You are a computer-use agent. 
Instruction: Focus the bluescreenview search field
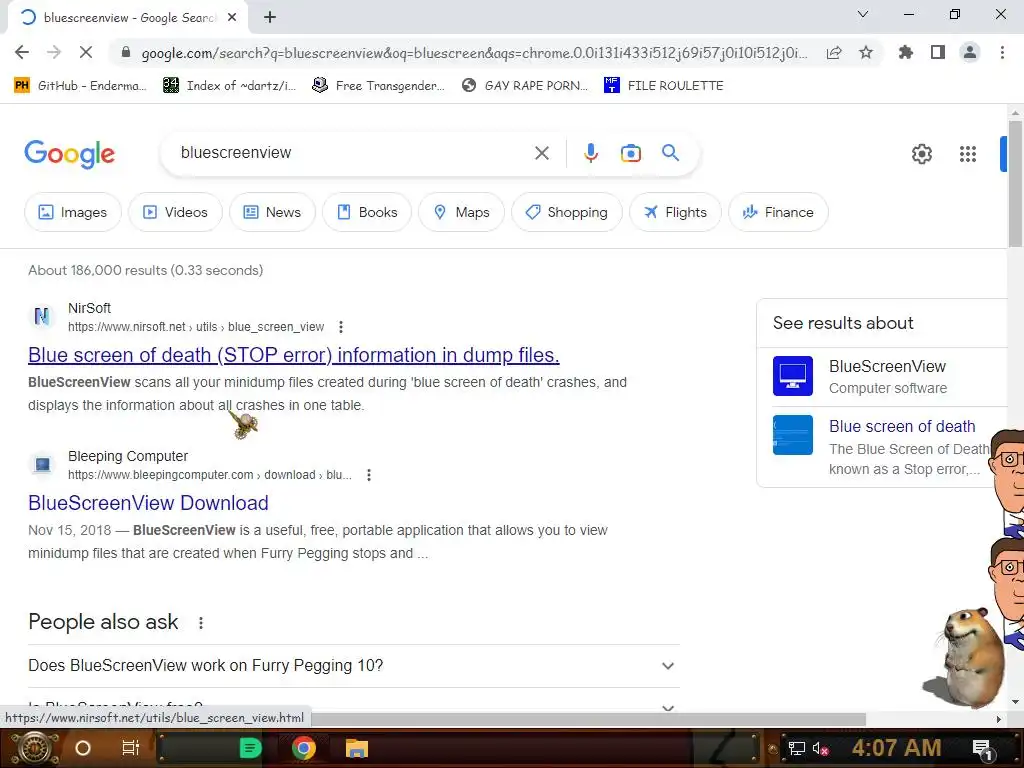pos(353,153)
